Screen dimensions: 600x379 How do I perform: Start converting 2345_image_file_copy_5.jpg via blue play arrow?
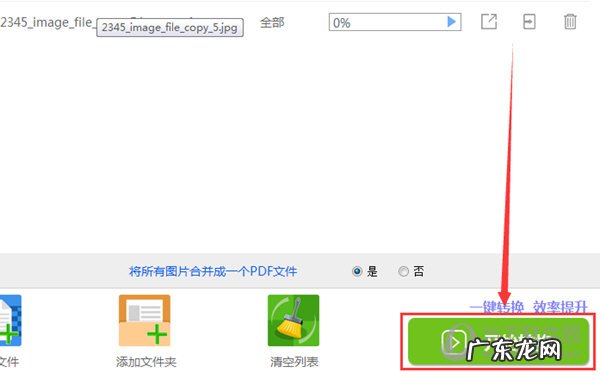[452, 22]
